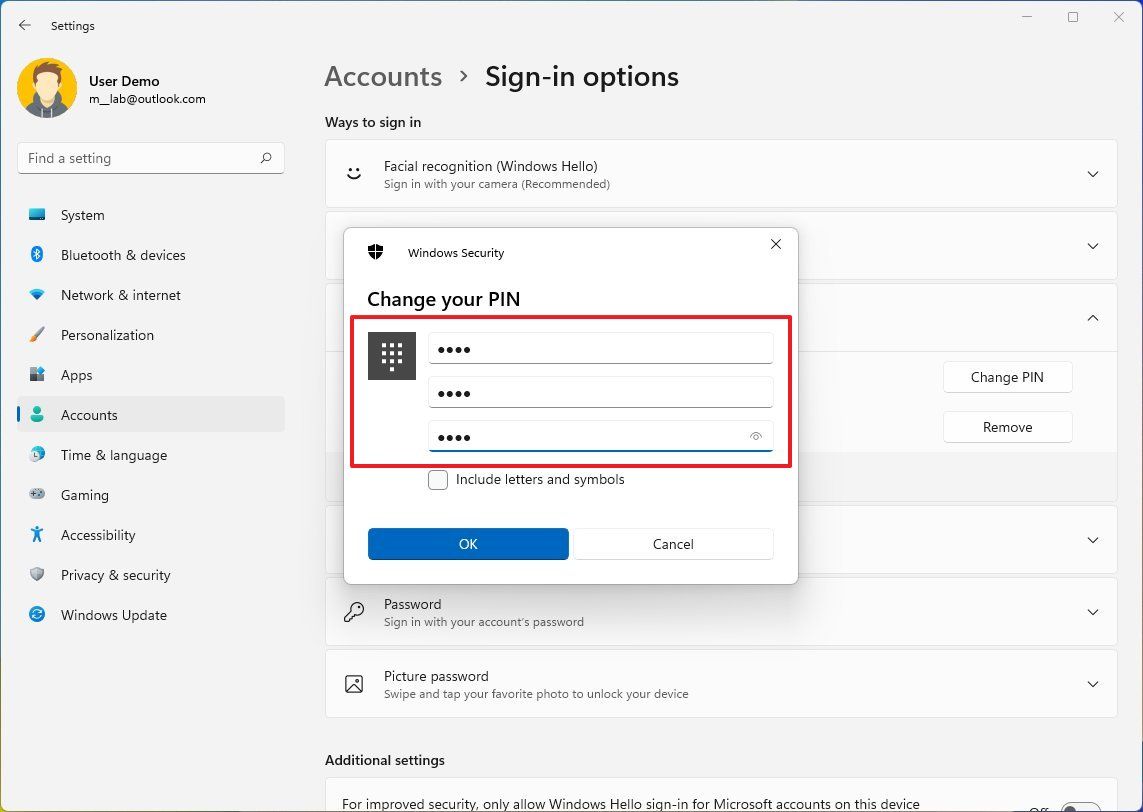Click the PIN keypad icon in the dialog
This screenshot has height=812, width=1143.
pyautogui.click(x=391, y=355)
